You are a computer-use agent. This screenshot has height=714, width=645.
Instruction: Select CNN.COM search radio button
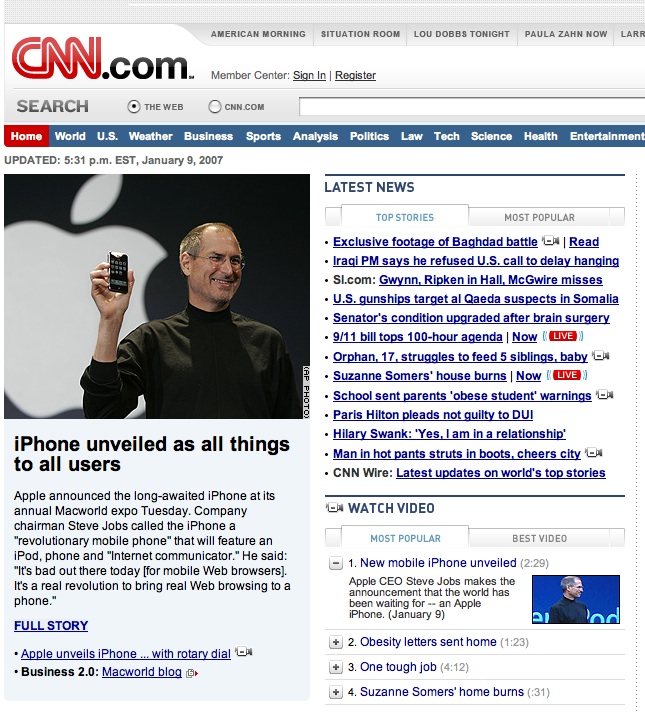pos(215,107)
